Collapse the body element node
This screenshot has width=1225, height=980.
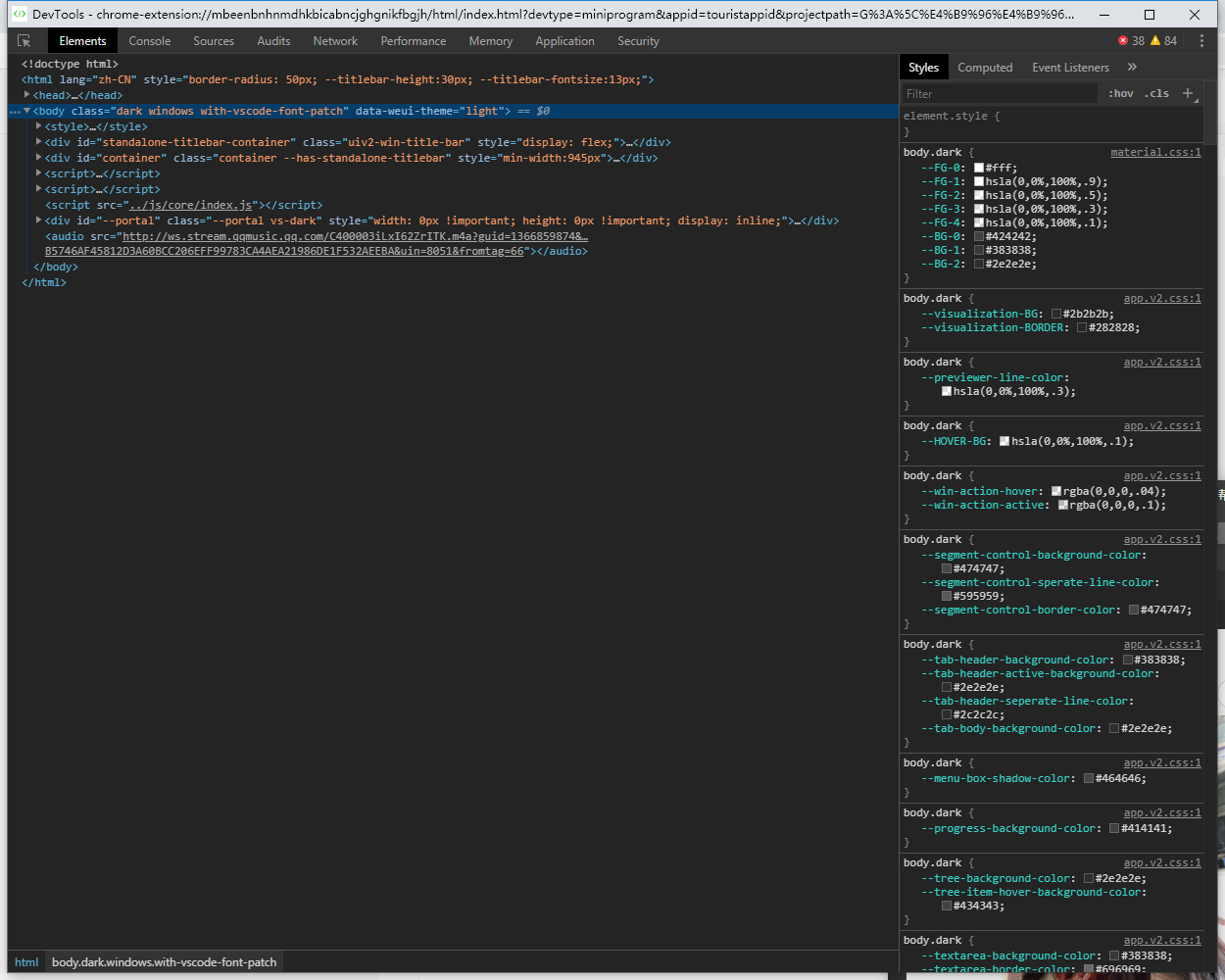click(27, 111)
